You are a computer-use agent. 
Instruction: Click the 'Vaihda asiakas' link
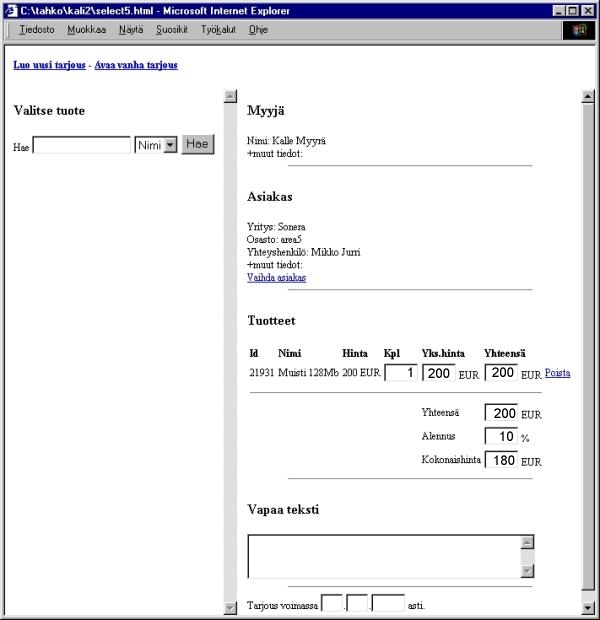point(276,278)
